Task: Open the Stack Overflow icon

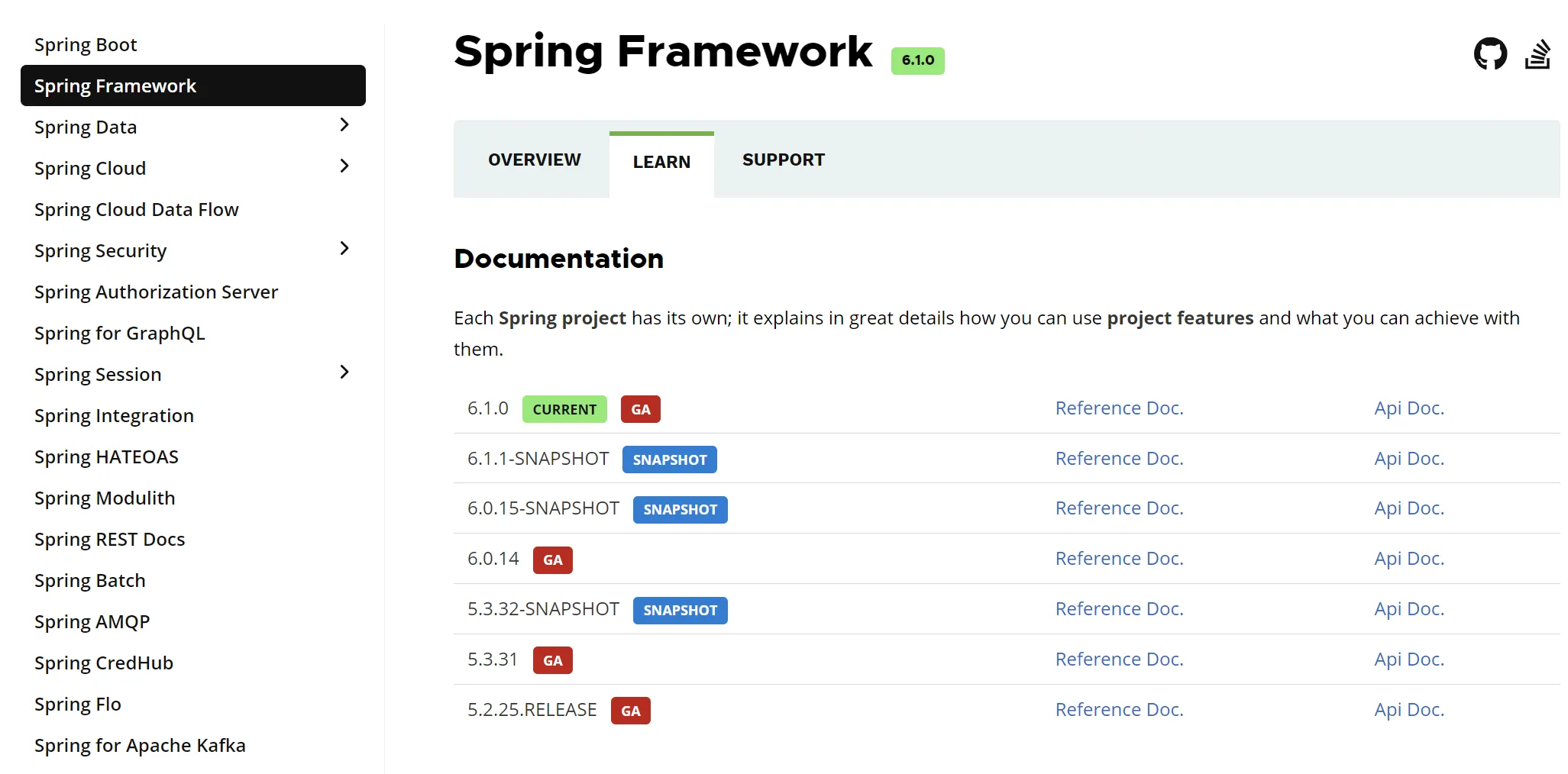Action: [1537, 54]
